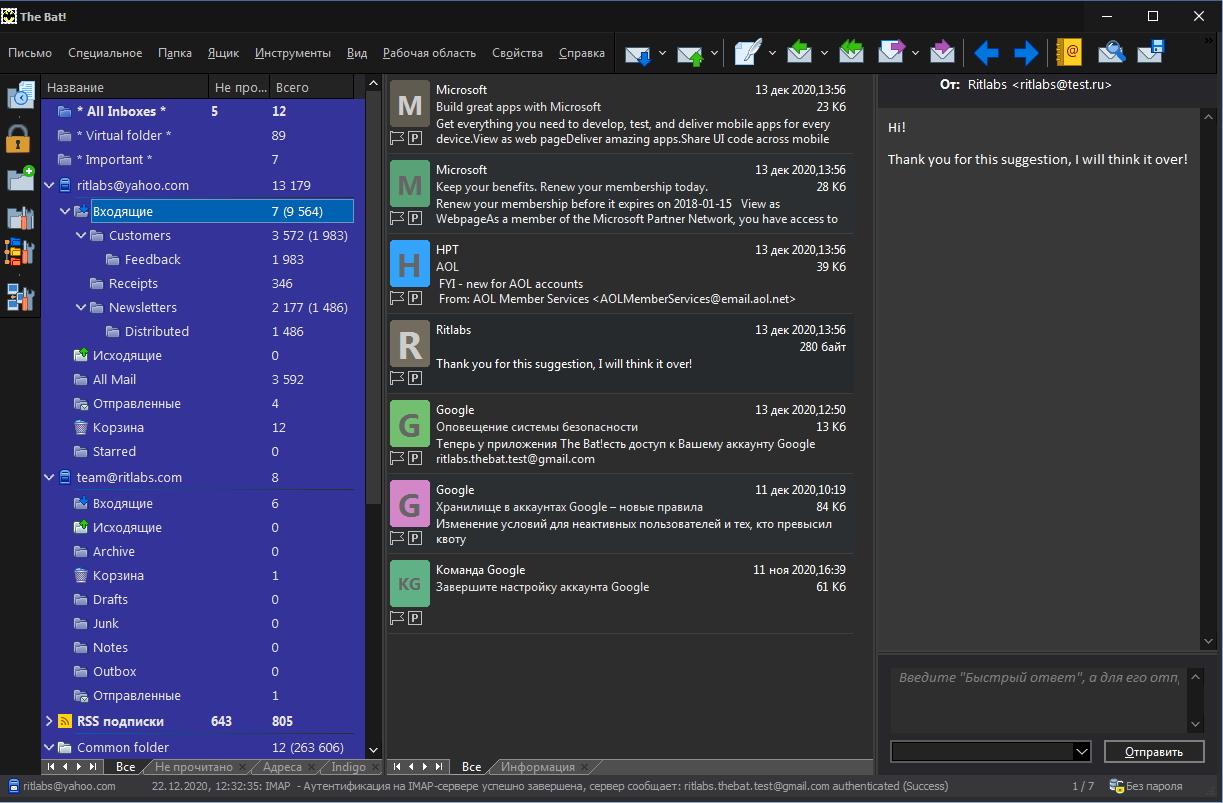The height and width of the screenshot is (803, 1223).
Task: Click the Forward message icon with document
Action: pyautogui.click(x=891, y=53)
